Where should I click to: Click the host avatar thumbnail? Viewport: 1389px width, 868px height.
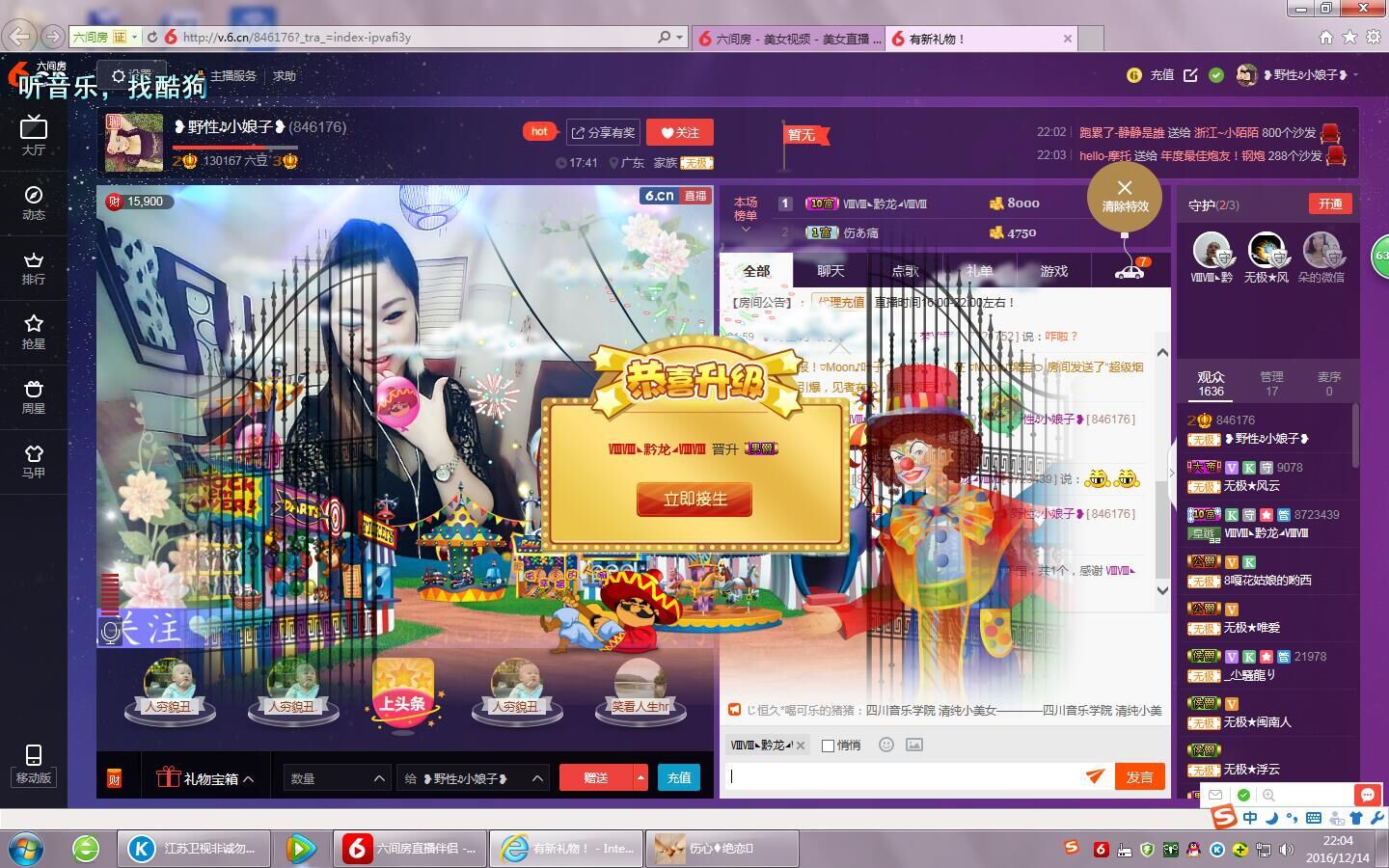(134, 143)
